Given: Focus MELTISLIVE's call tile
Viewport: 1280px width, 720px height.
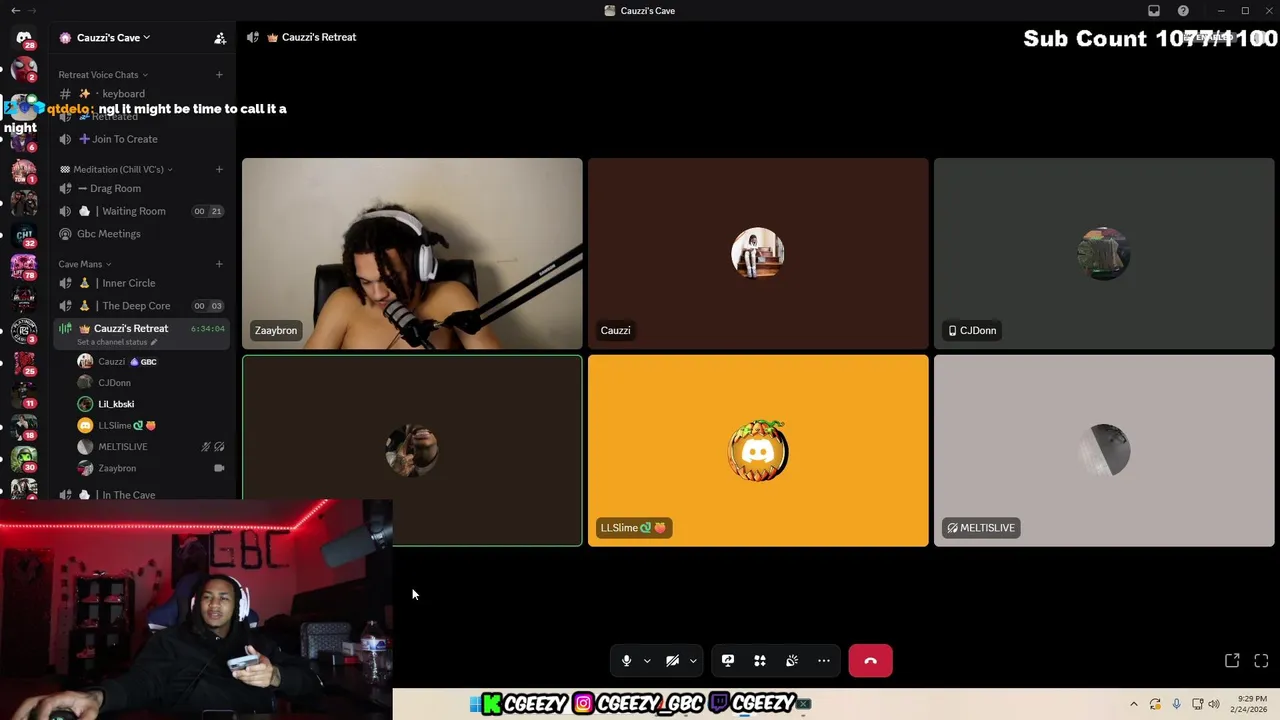Looking at the screenshot, I should coord(1104,451).
